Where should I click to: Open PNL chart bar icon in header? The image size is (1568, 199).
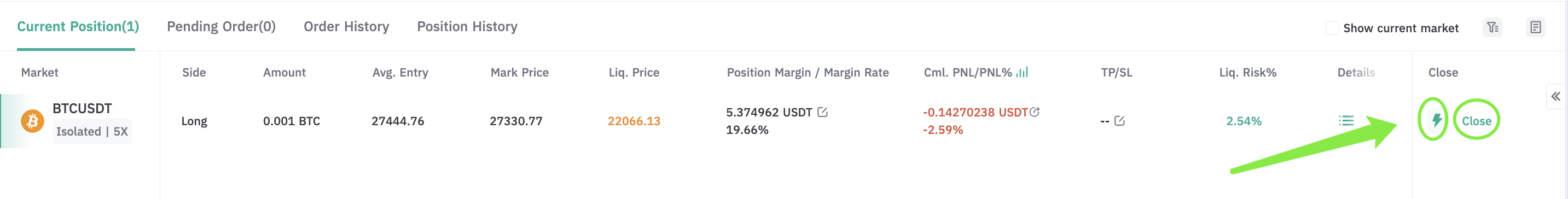[x=1022, y=72]
